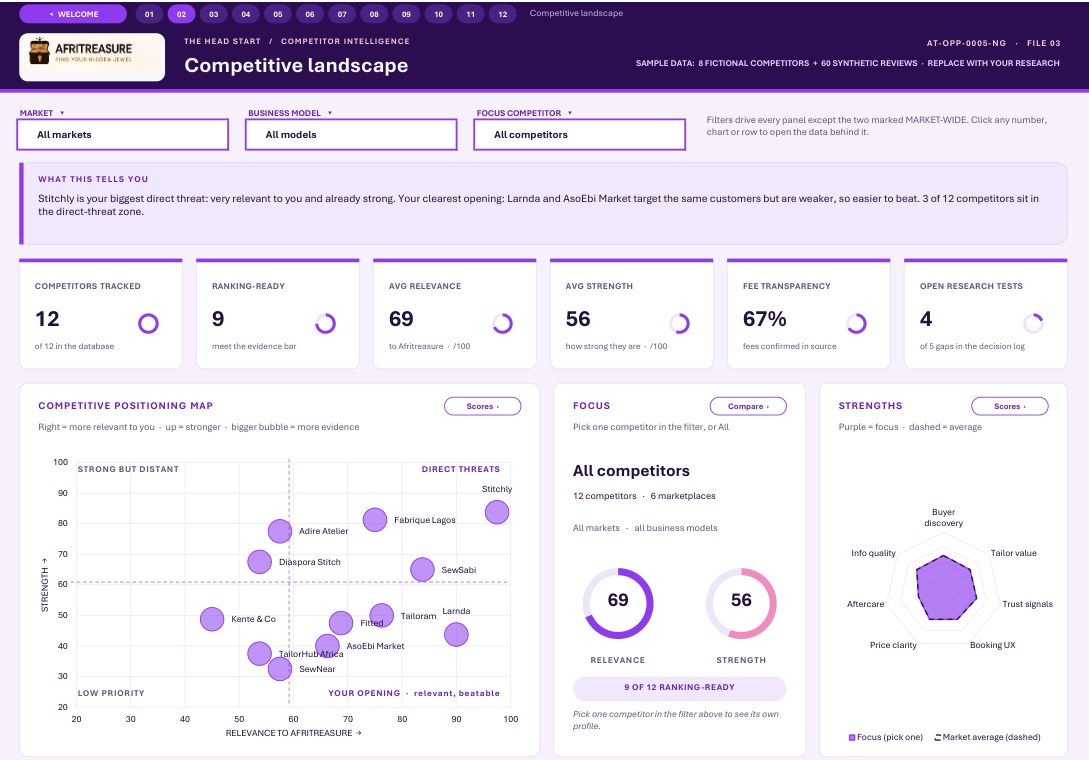The image size is (1089, 760).
Task: Click the Avg Strength ring icon
Action: tap(679, 324)
